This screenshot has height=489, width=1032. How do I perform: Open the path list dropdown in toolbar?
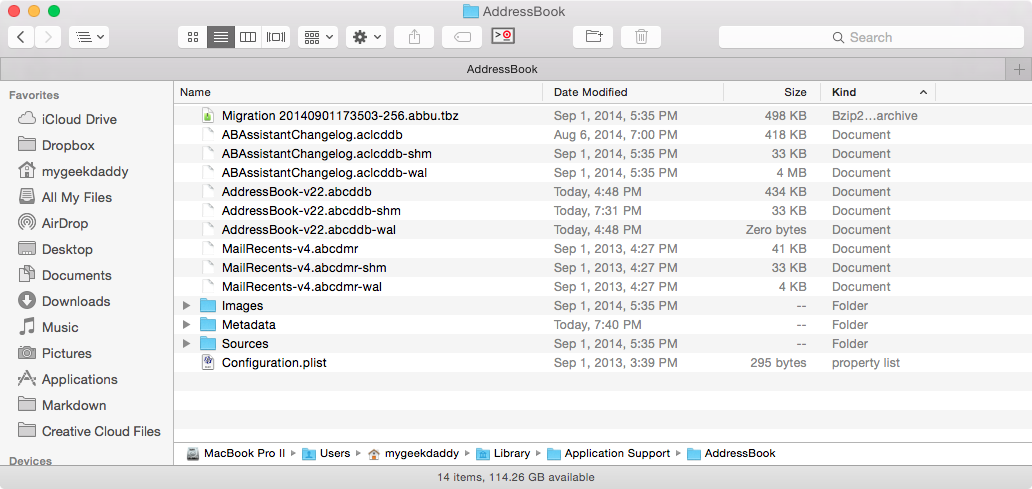click(x=89, y=37)
